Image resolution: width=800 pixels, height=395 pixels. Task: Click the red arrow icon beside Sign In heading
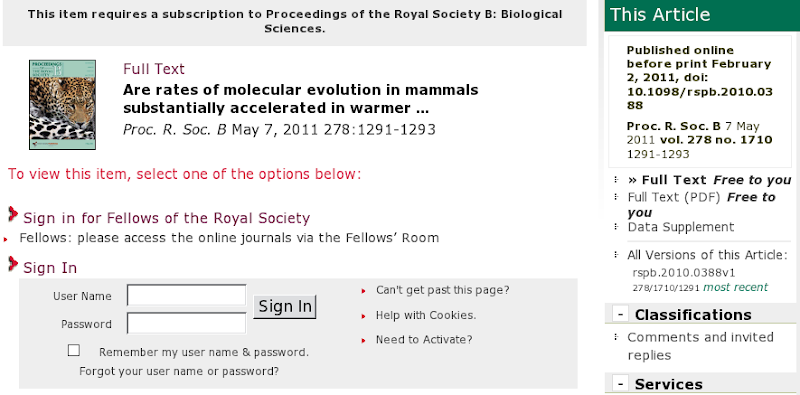13,264
